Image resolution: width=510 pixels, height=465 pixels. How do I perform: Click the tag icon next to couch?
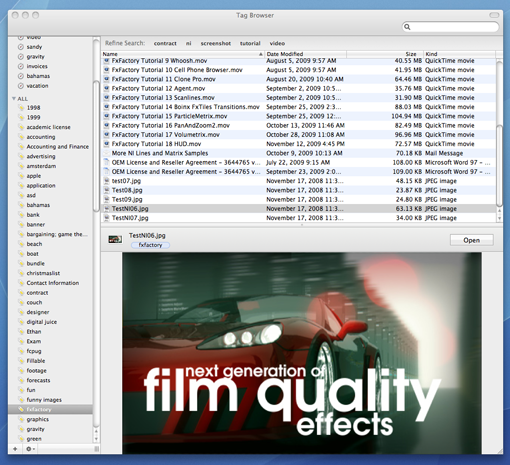coord(21,302)
